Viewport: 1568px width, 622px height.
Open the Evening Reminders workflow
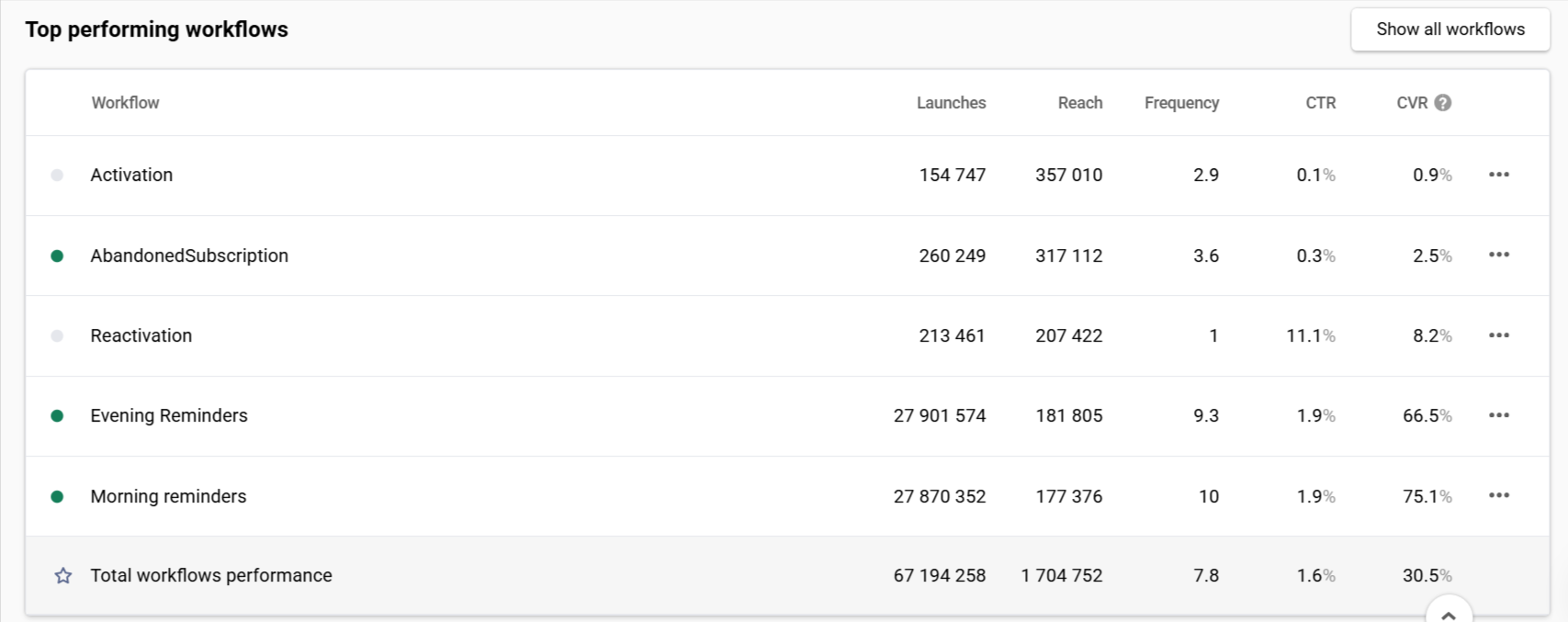pos(169,415)
